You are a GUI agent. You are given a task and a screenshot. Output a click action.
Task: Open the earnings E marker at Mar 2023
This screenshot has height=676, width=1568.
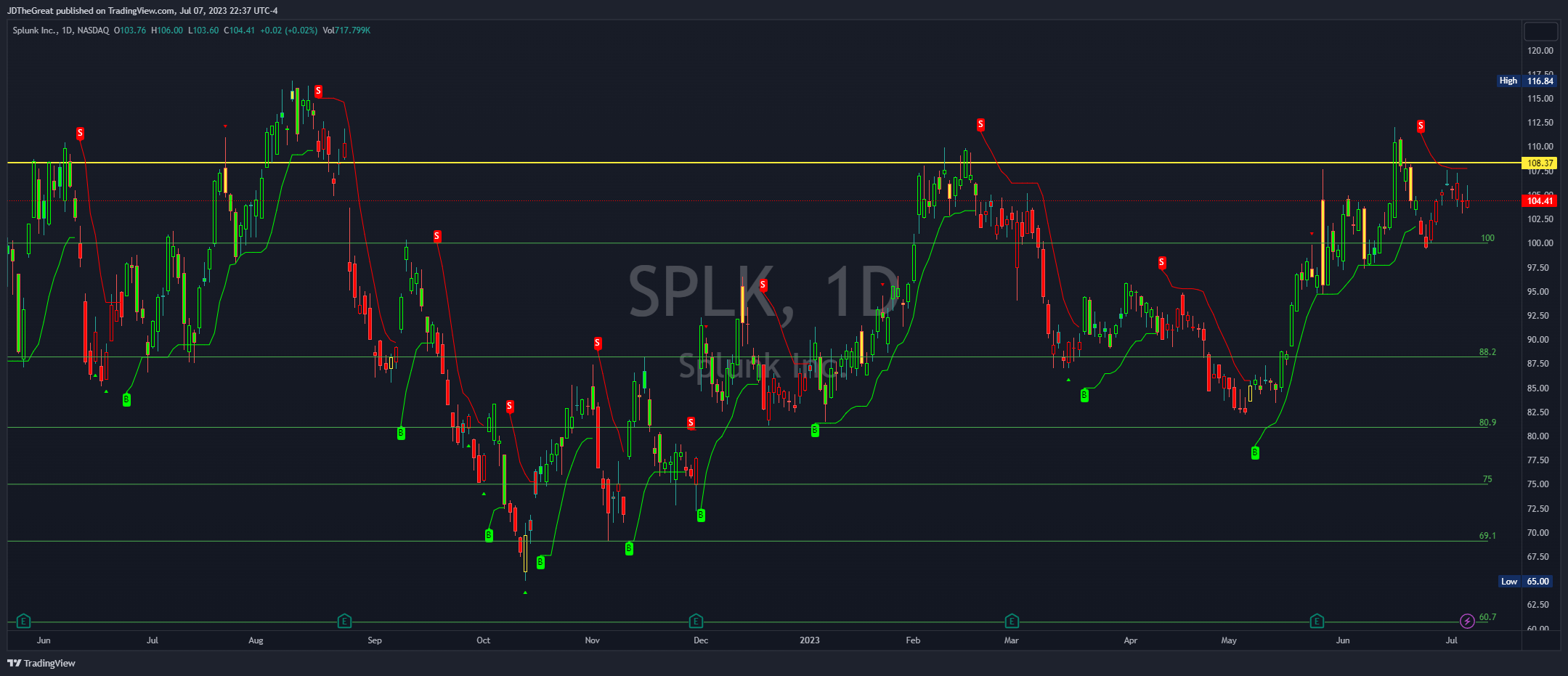click(x=1012, y=621)
